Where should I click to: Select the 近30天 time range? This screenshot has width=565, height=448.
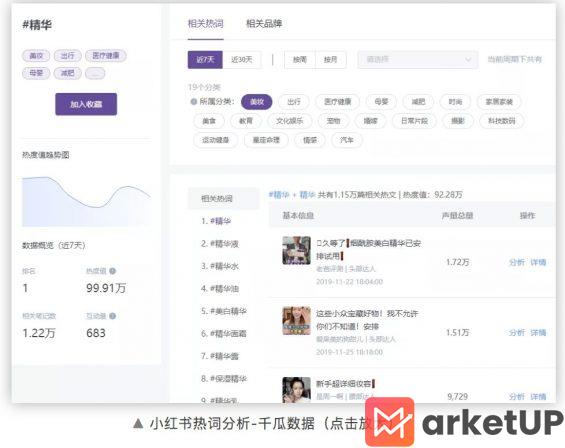[x=242, y=59]
